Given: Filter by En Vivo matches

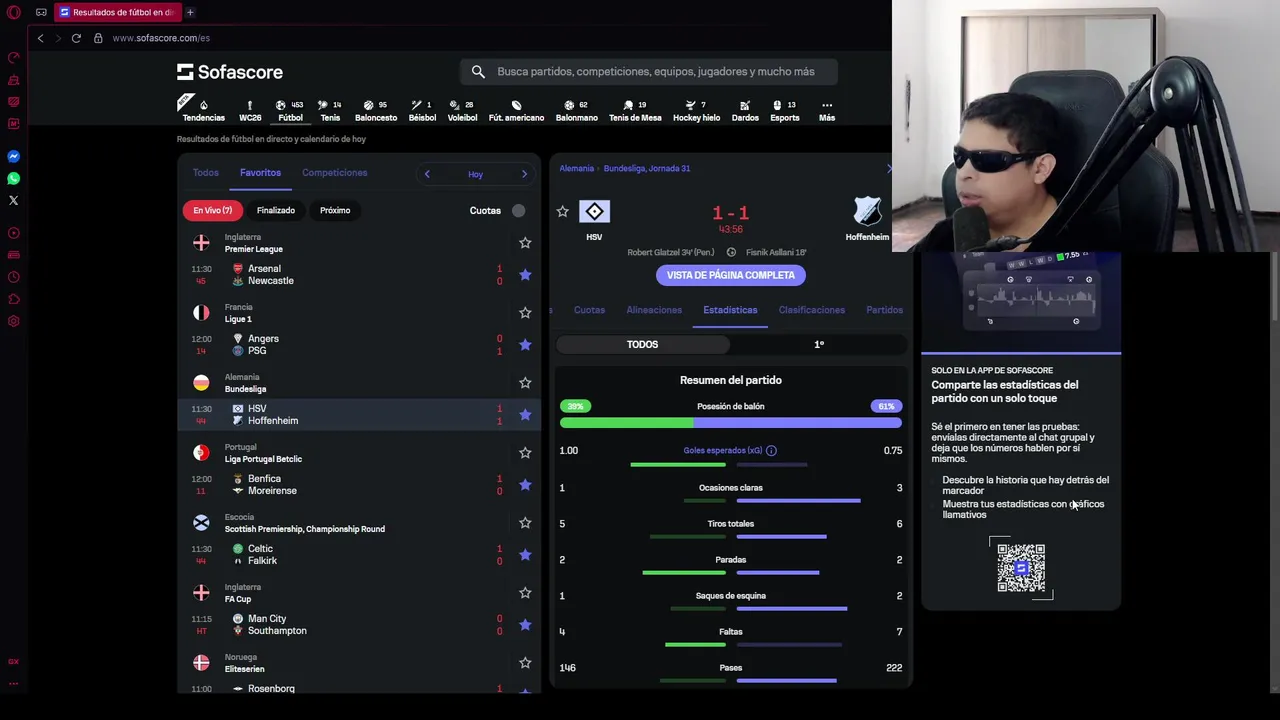Looking at the screenshot, I should point(213,210).
